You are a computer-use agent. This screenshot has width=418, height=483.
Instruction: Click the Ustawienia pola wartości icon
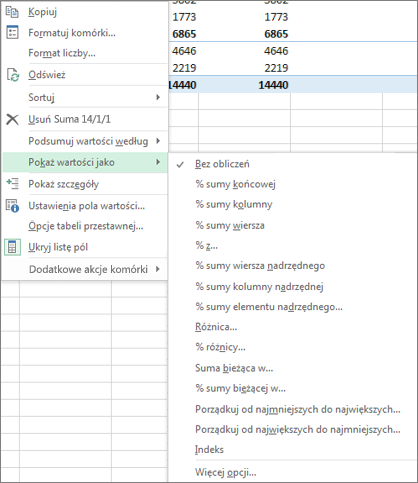click(x=12, y=206)
